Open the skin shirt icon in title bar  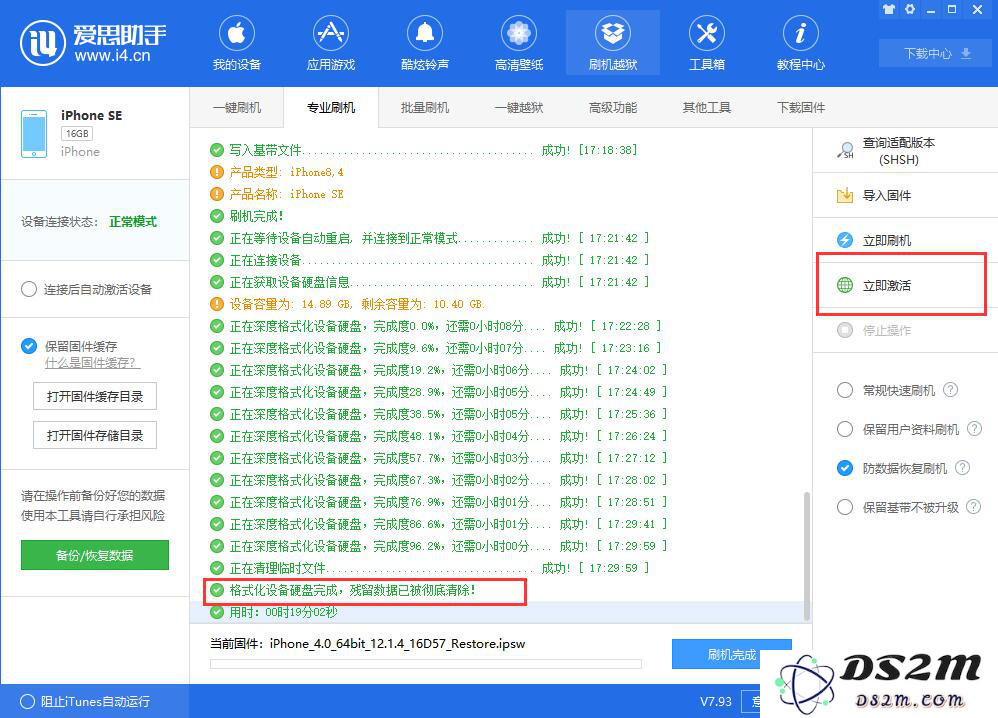click(889, 9)
